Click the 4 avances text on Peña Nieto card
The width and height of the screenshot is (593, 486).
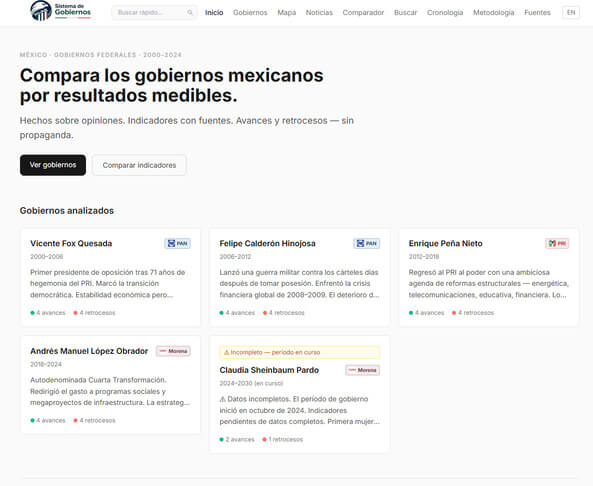430,313
